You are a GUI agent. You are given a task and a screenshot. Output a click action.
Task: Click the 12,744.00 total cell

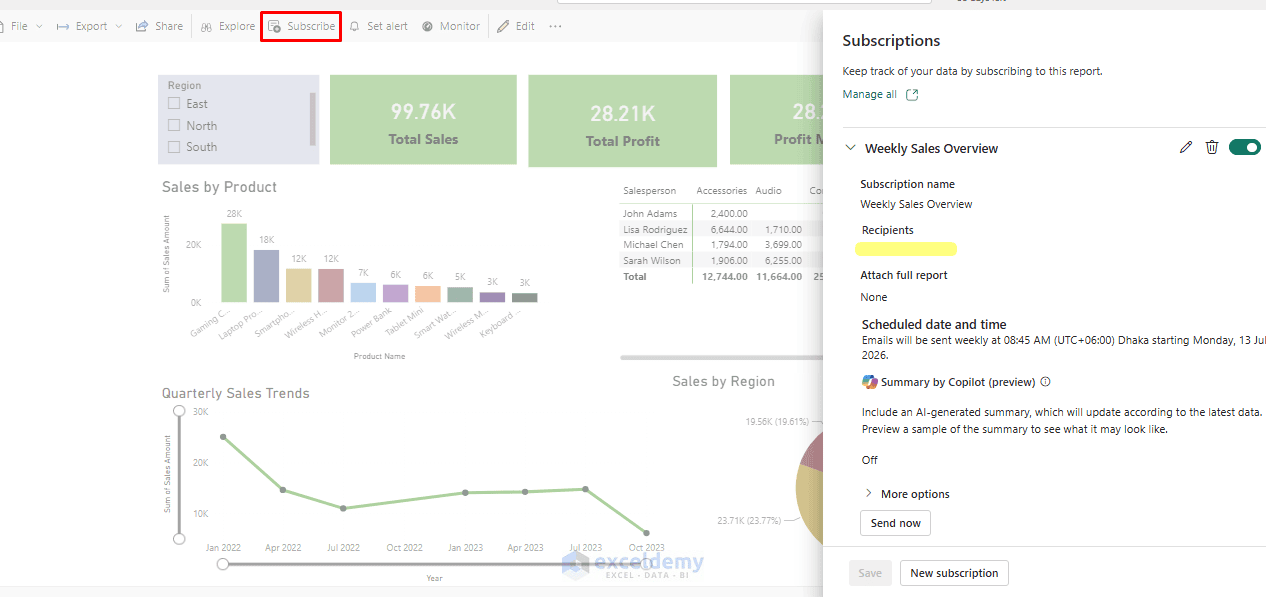click(724, 276)
